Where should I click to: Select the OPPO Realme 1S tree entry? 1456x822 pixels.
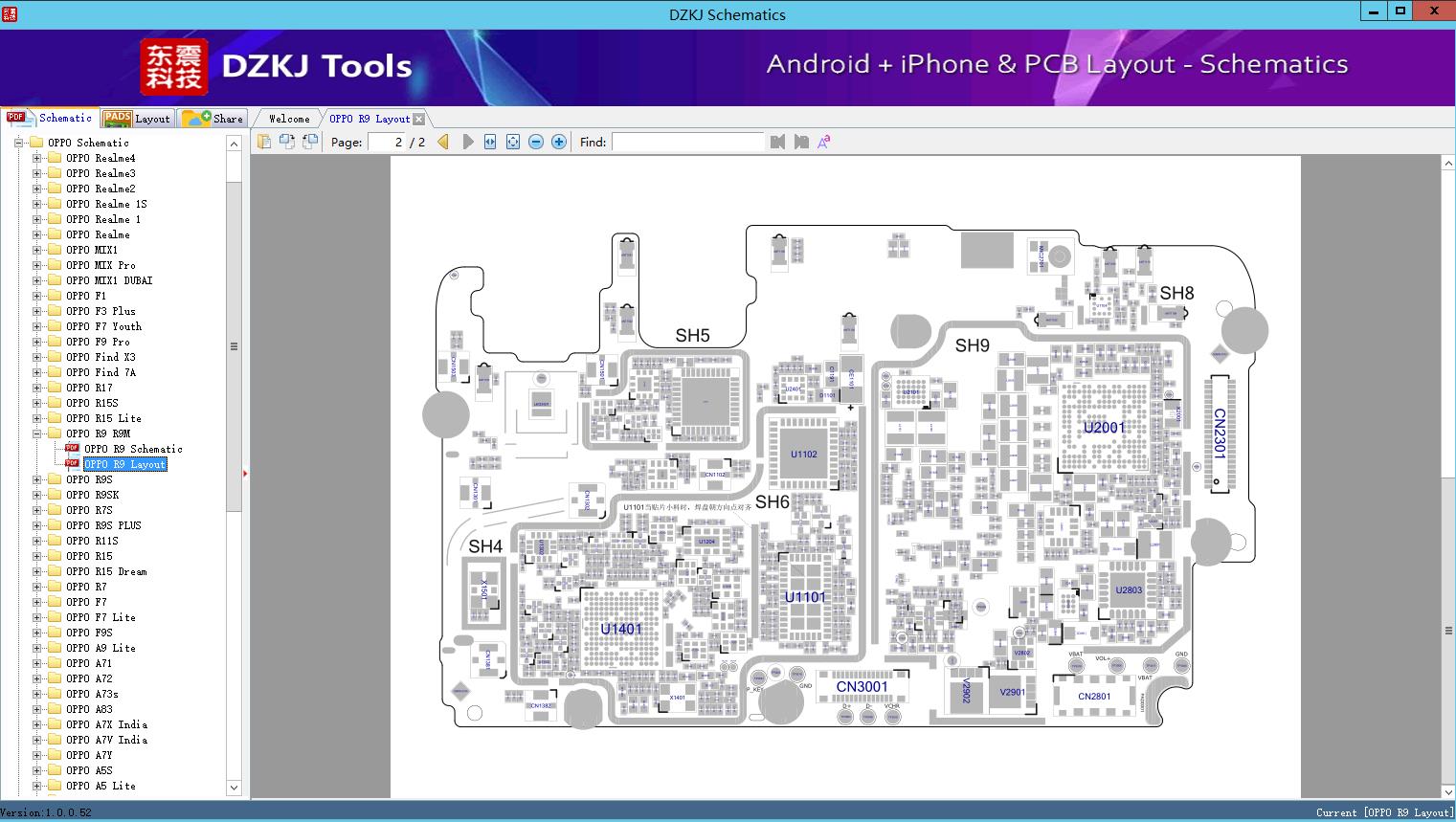[106, 204]
